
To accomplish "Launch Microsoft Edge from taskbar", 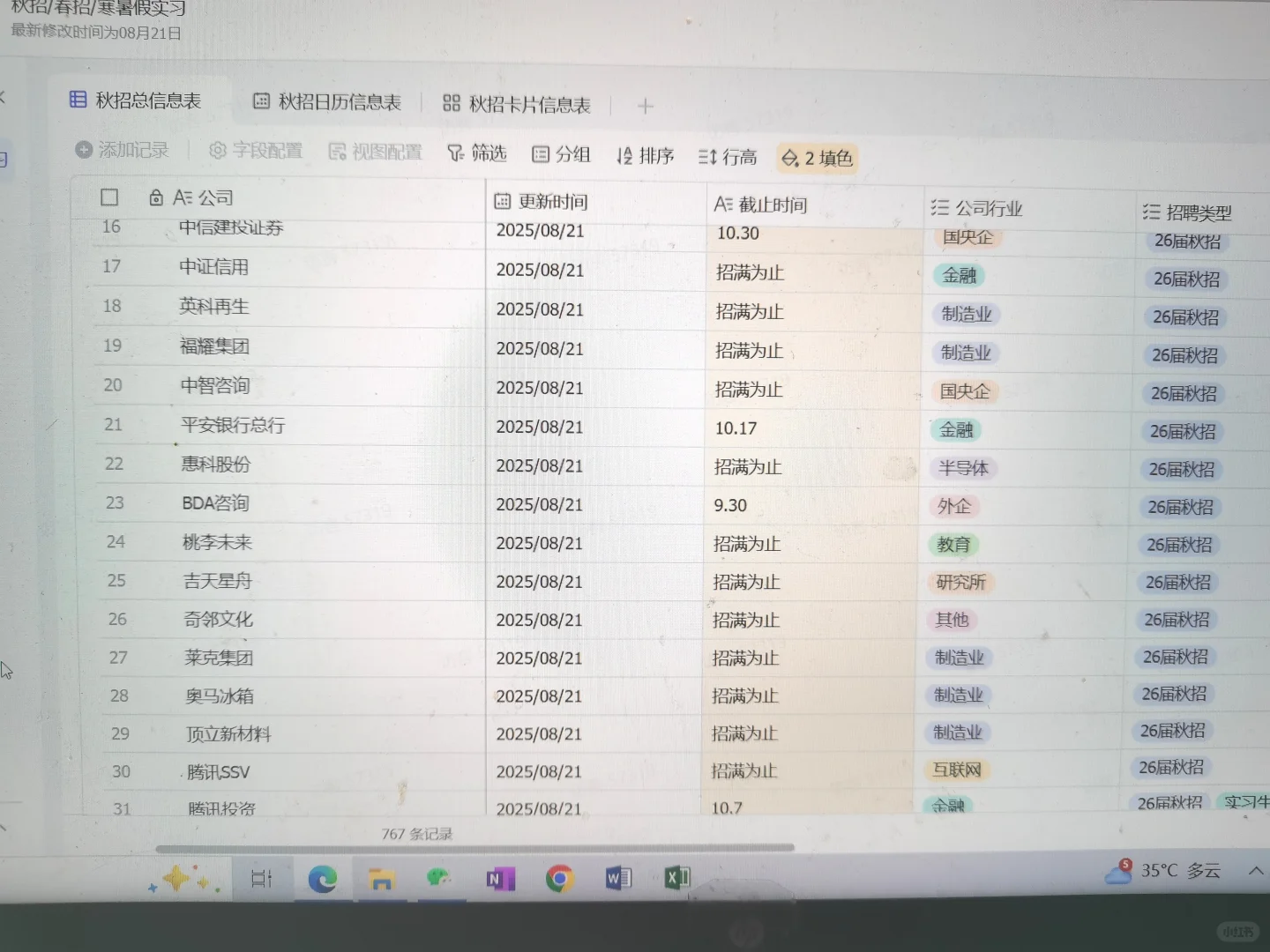I will coord(323,879).
